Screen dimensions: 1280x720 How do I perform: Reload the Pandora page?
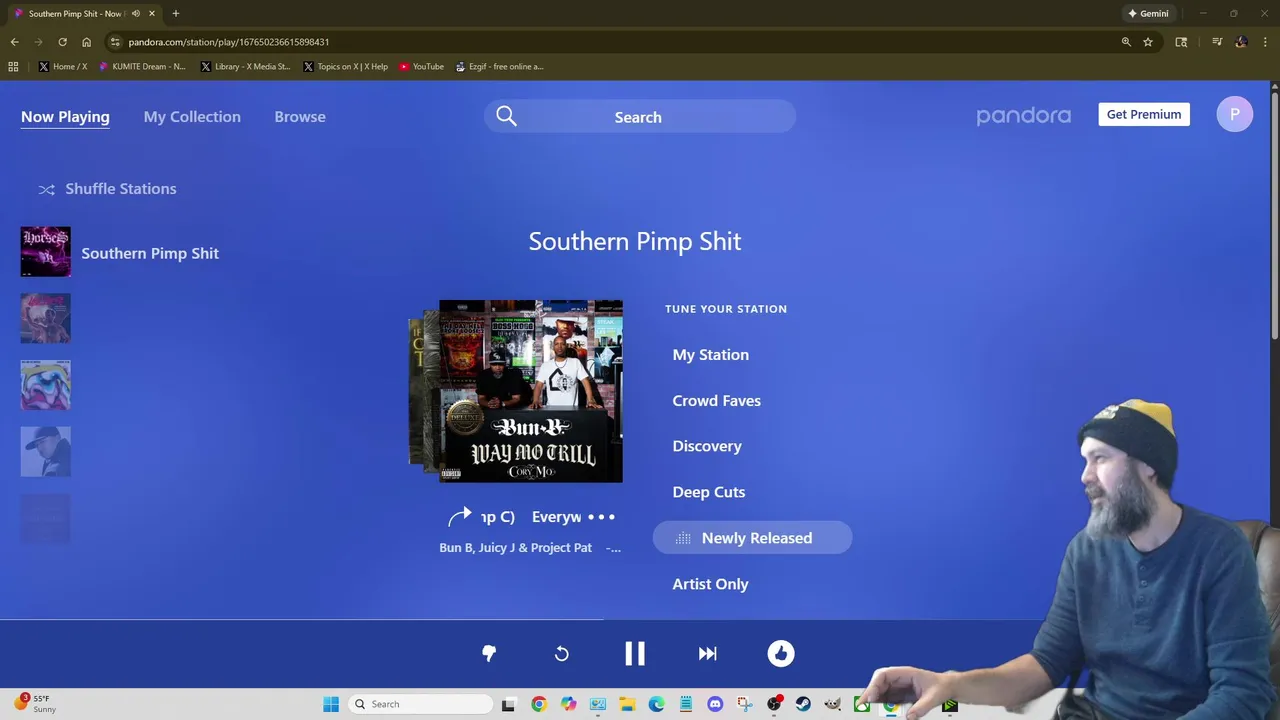point(62,42)
